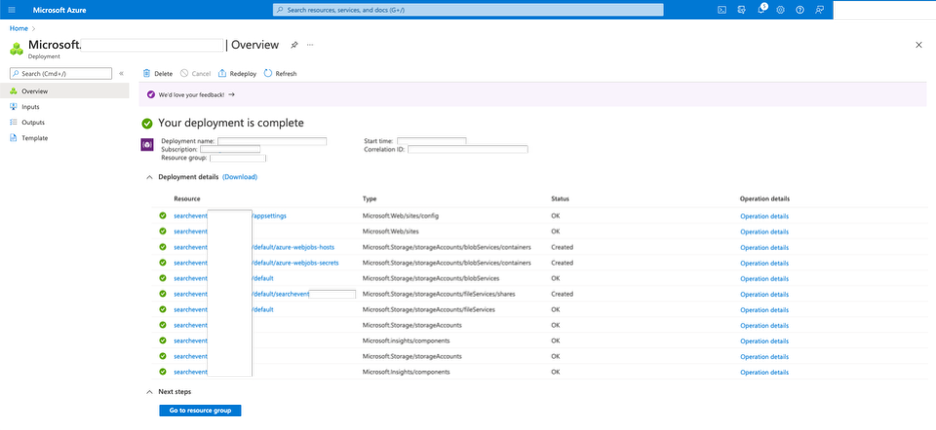The height and width of the screenshot is (430, 936).
Task: Click the Redeploy toolbar button
Action: pos(237,73)
